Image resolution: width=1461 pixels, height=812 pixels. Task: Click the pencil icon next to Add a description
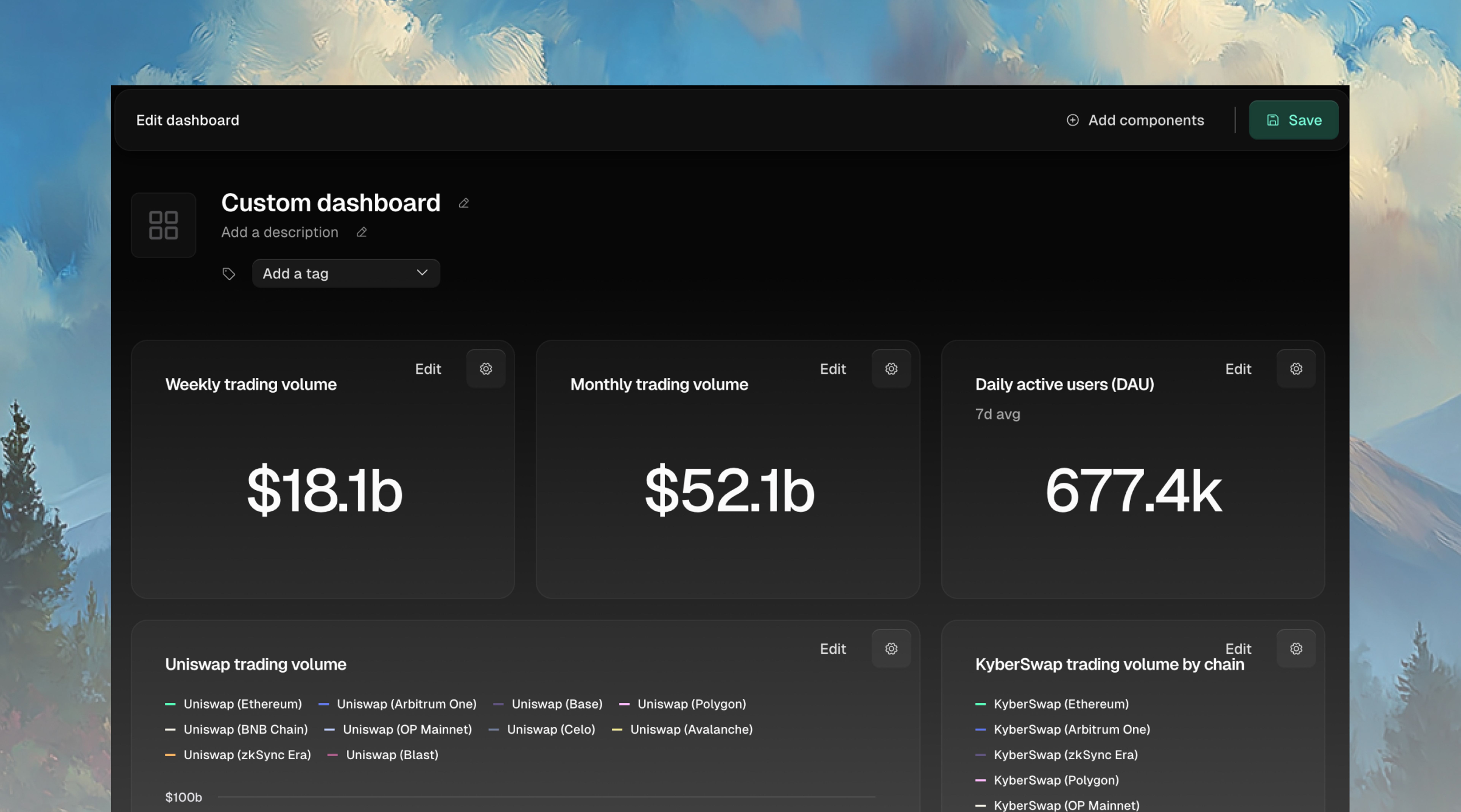[361, 232]
